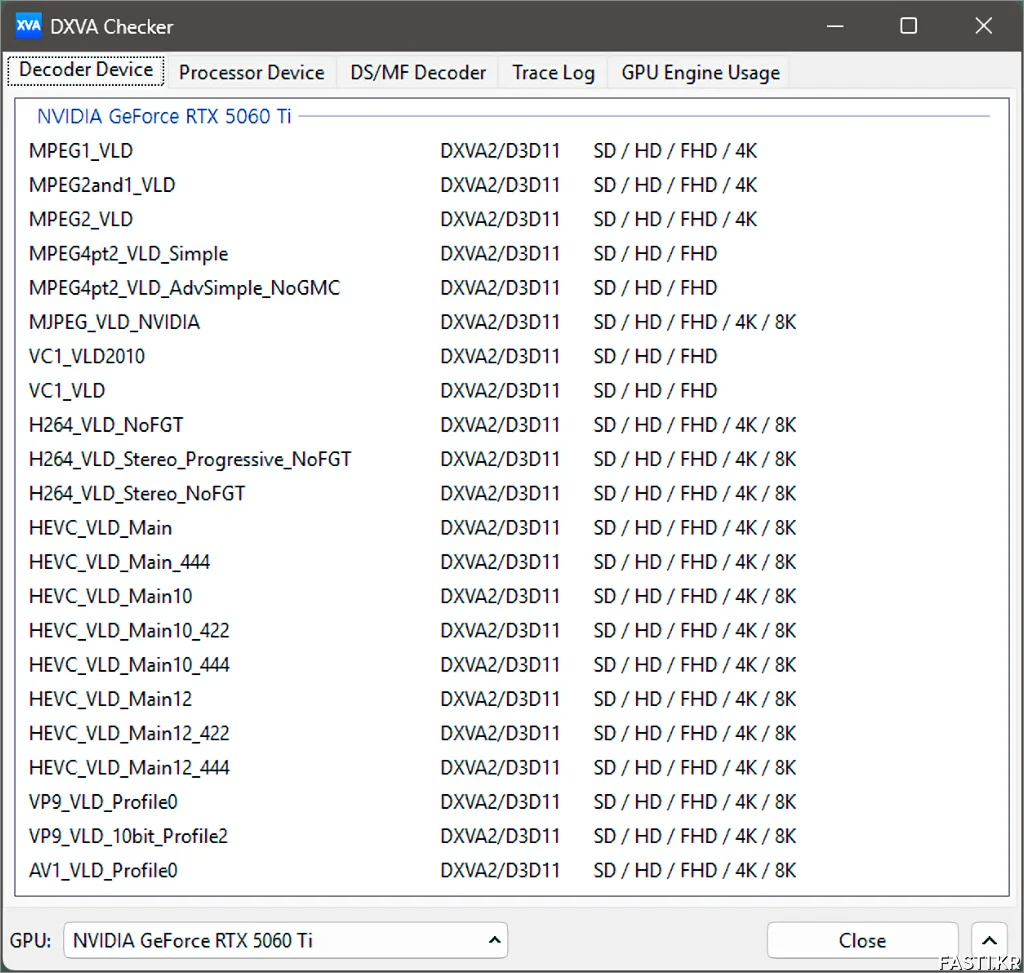The image size is (1024, 973).
Task: Select the HEVC_VLD_Main12_422 row
Action: click(511, 733)
